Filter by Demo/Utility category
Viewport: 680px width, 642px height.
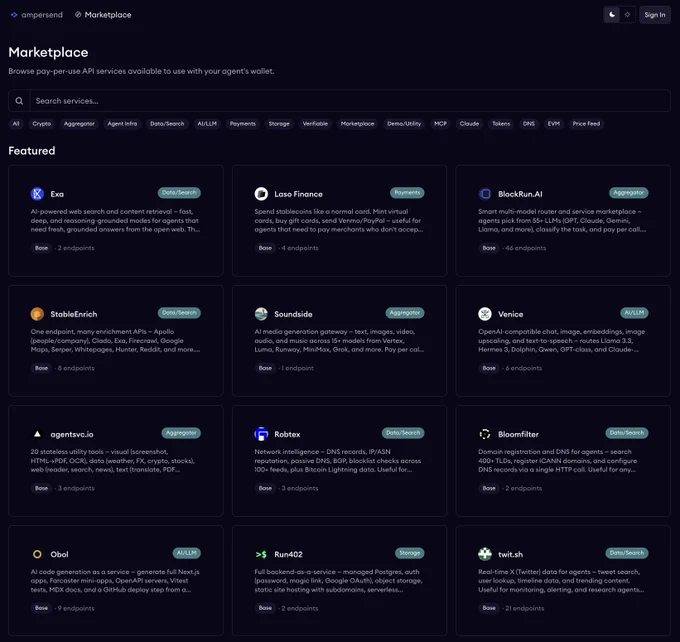pos(404,124)
